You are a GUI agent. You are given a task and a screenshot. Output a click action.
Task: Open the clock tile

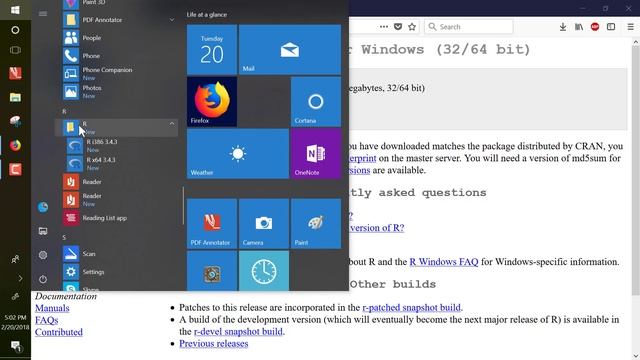(x=264, y=271)
